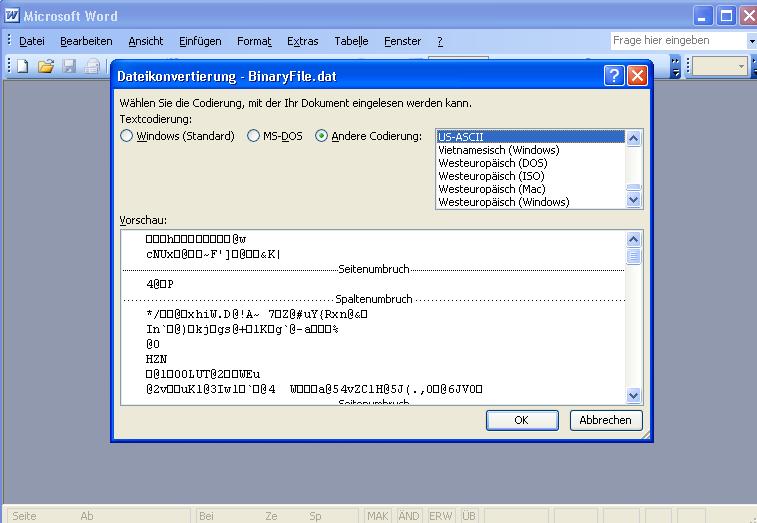Click MAK status bar indicator
757x523 pixels.
[x=377, y=516]
